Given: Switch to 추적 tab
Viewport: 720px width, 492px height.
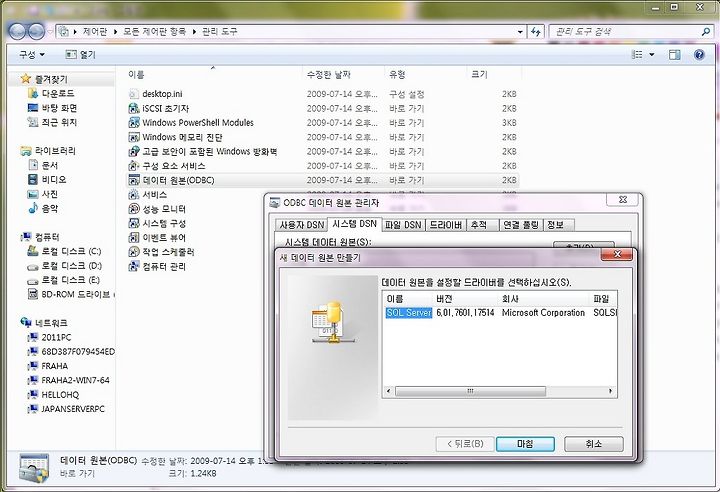Looking at the screenshot, I should pyautogui.click(x=483, y=225).
